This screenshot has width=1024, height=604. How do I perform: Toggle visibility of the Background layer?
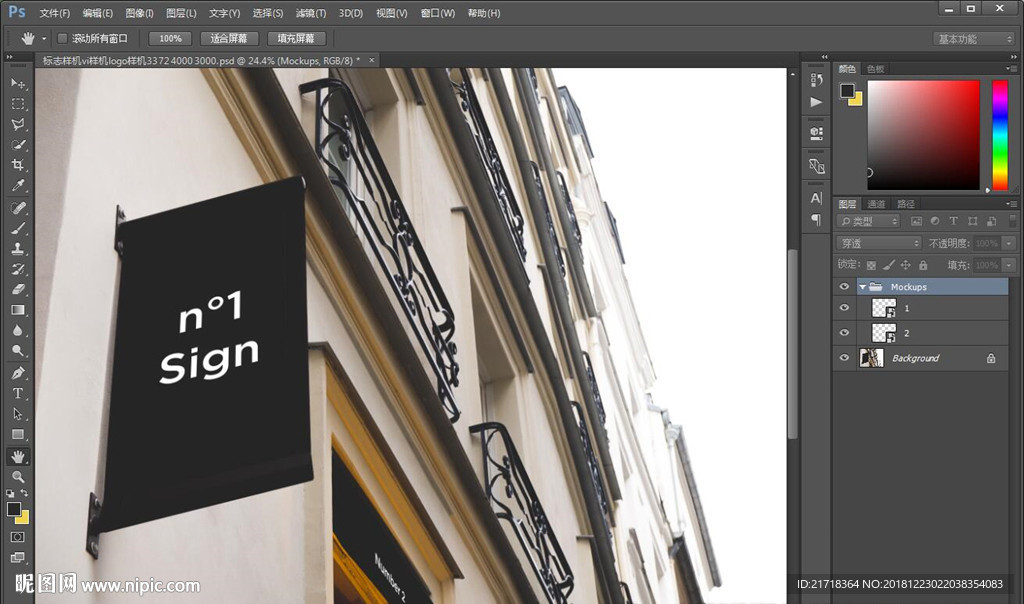[x=844, y=358]
